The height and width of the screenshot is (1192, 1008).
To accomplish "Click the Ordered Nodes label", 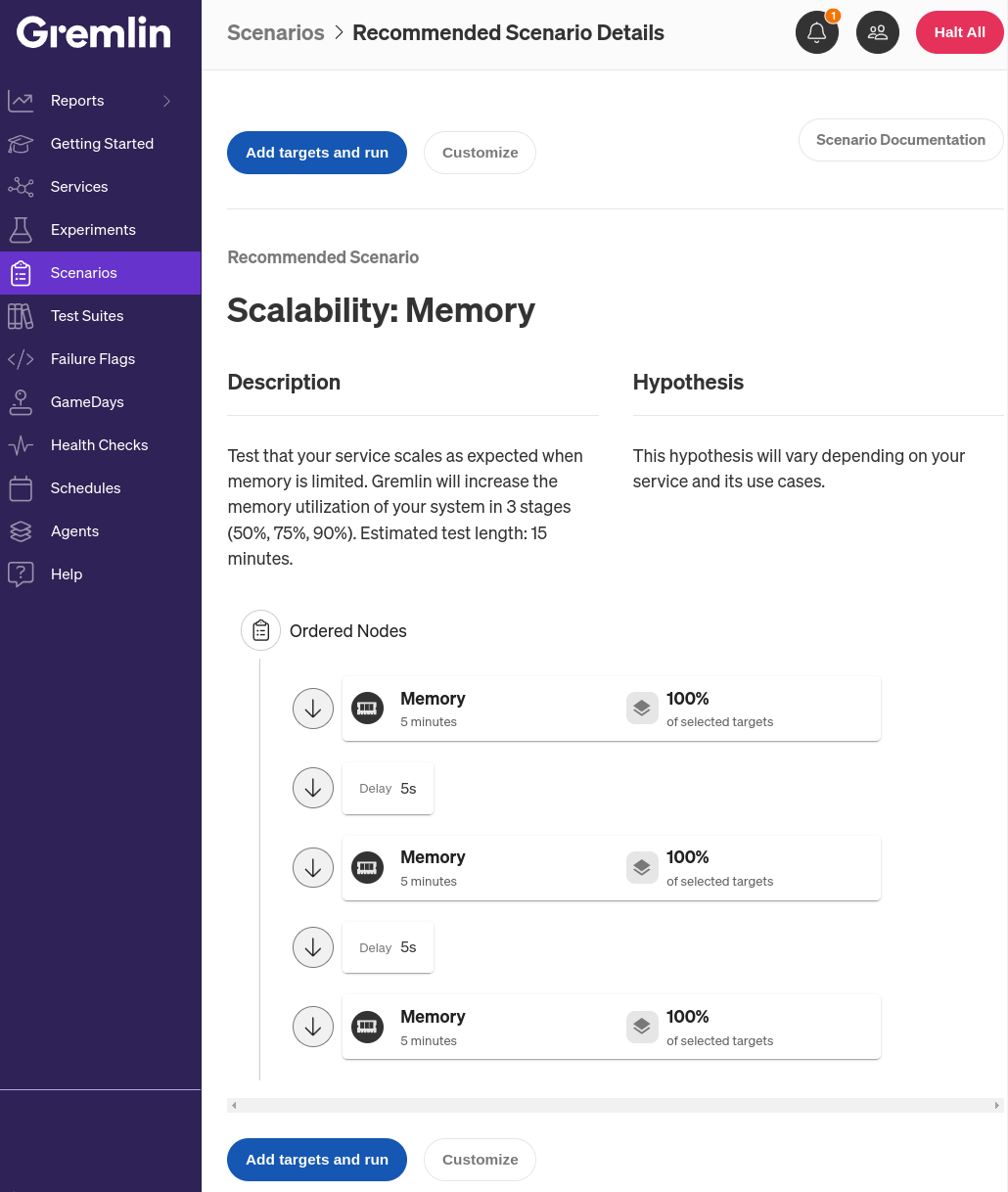I will click(x=348, y=631).
